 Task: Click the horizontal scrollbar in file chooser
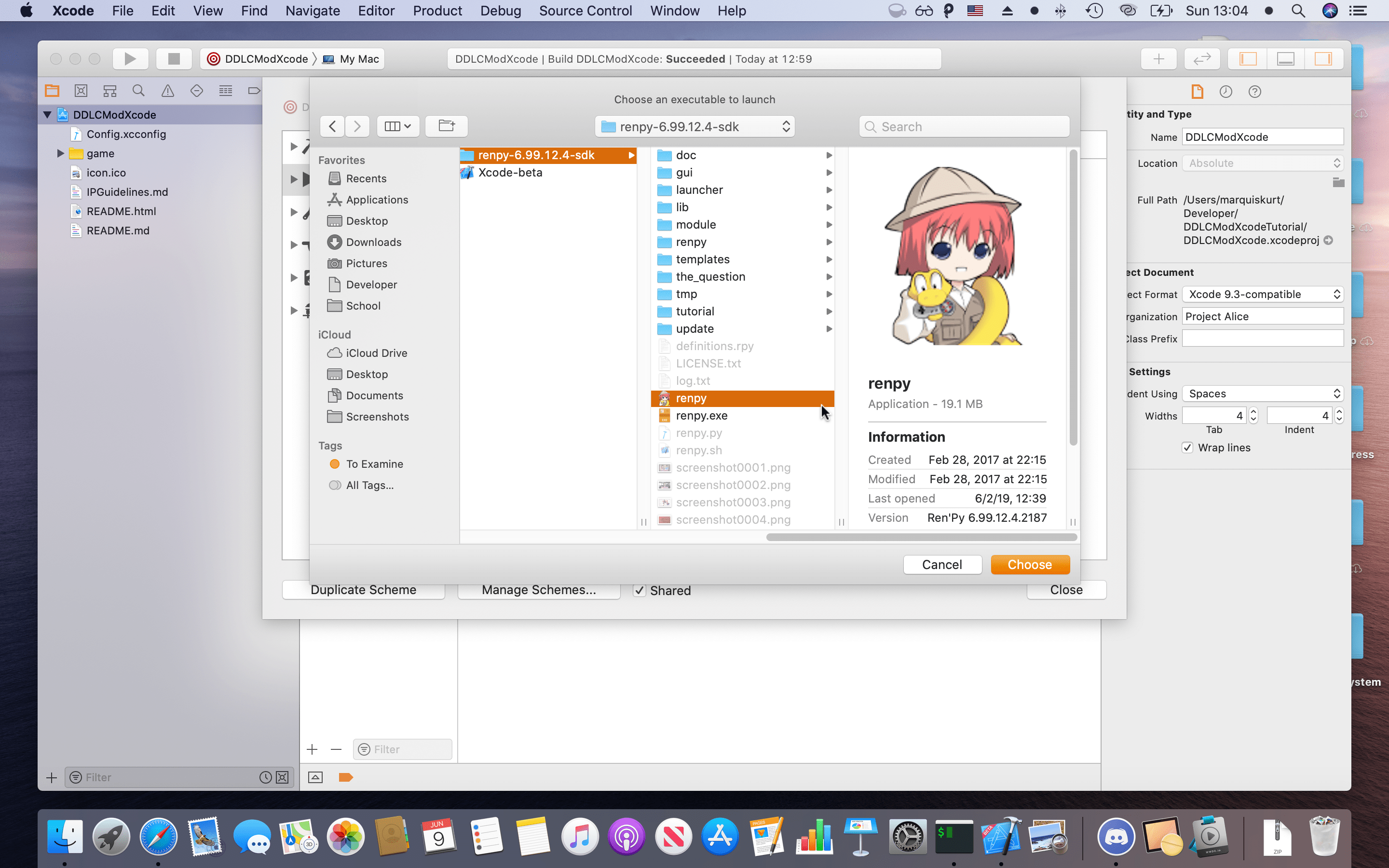[x=921, y=537]
